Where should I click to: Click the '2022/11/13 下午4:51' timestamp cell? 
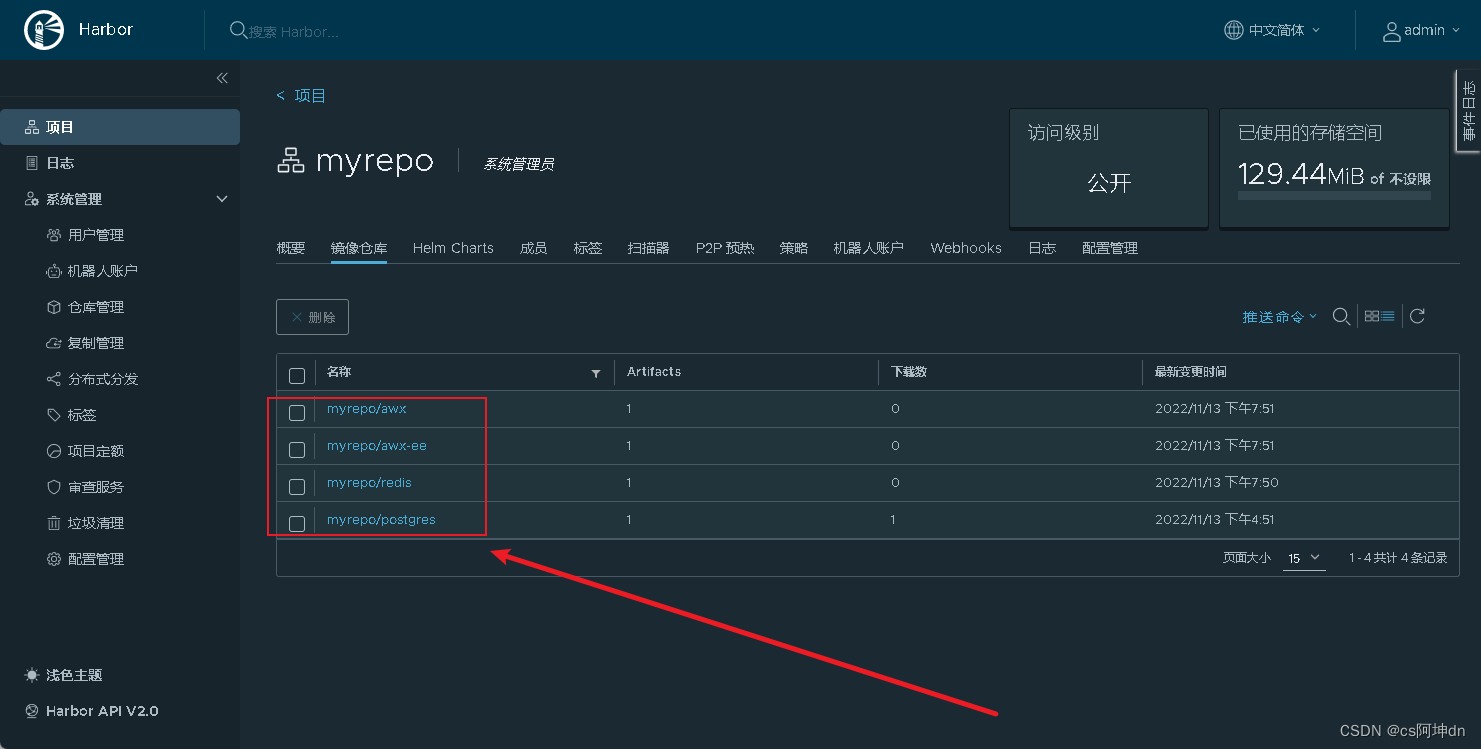[1215, 520]
